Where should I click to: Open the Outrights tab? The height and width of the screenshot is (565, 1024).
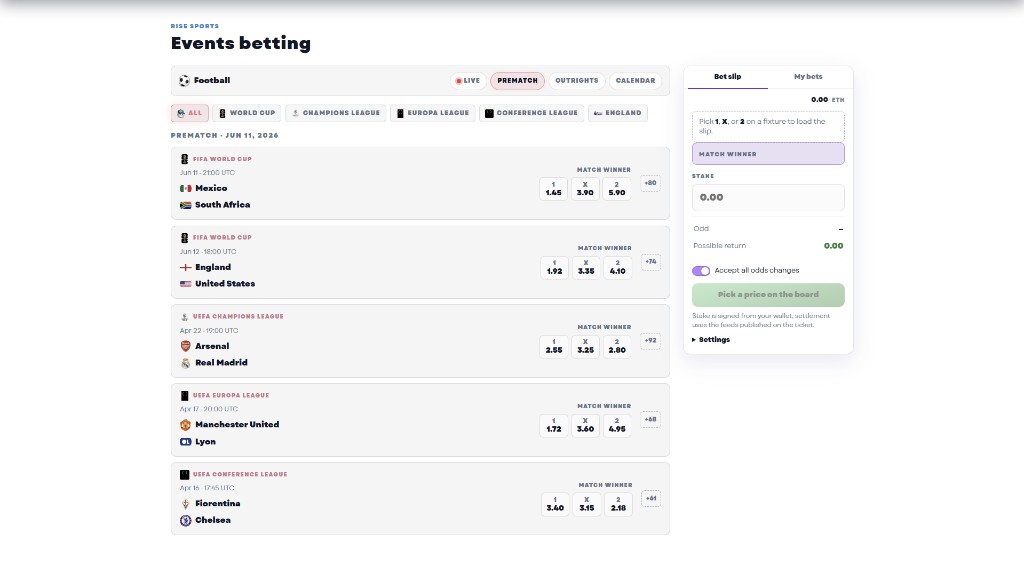(x=576, y=81)
